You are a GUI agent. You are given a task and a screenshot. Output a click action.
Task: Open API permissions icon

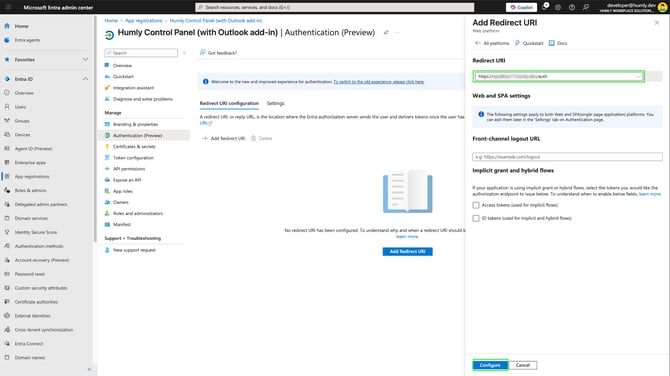point(107,169)
